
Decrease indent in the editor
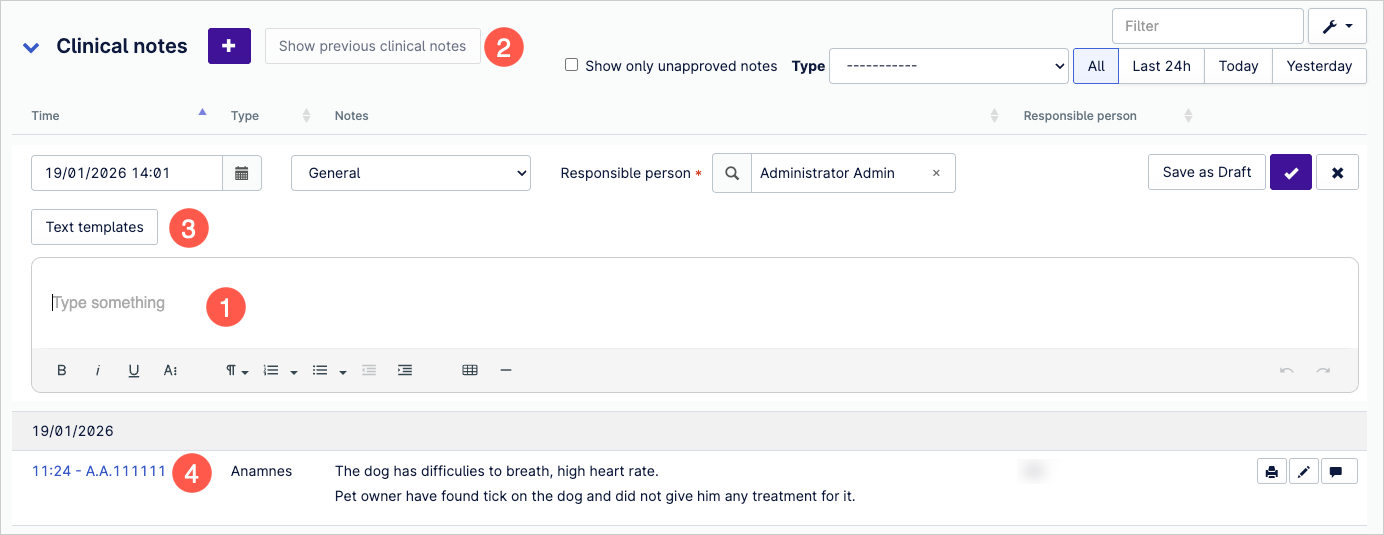click(369, 370)
